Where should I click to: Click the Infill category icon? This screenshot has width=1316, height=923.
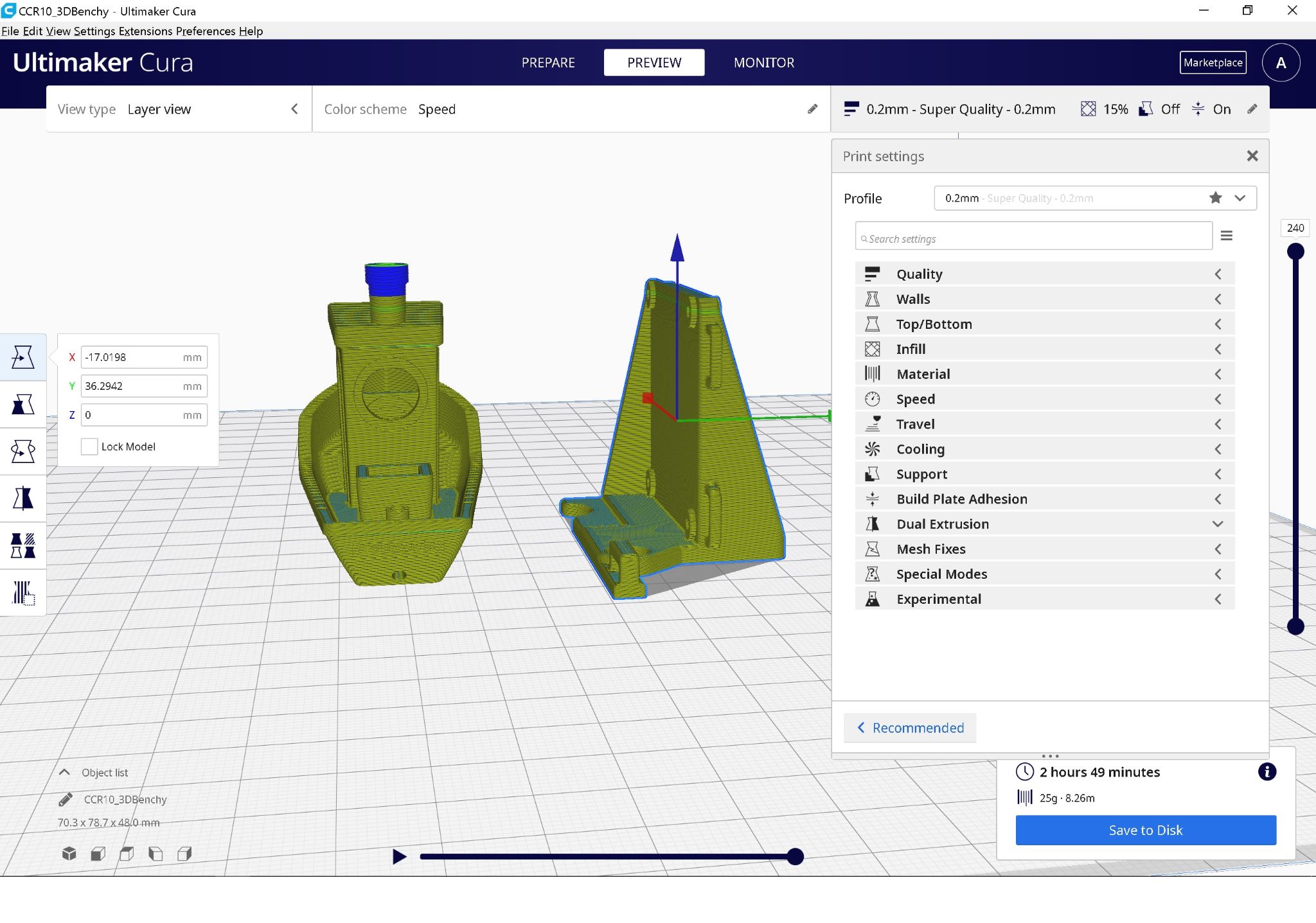coord(872,349)
